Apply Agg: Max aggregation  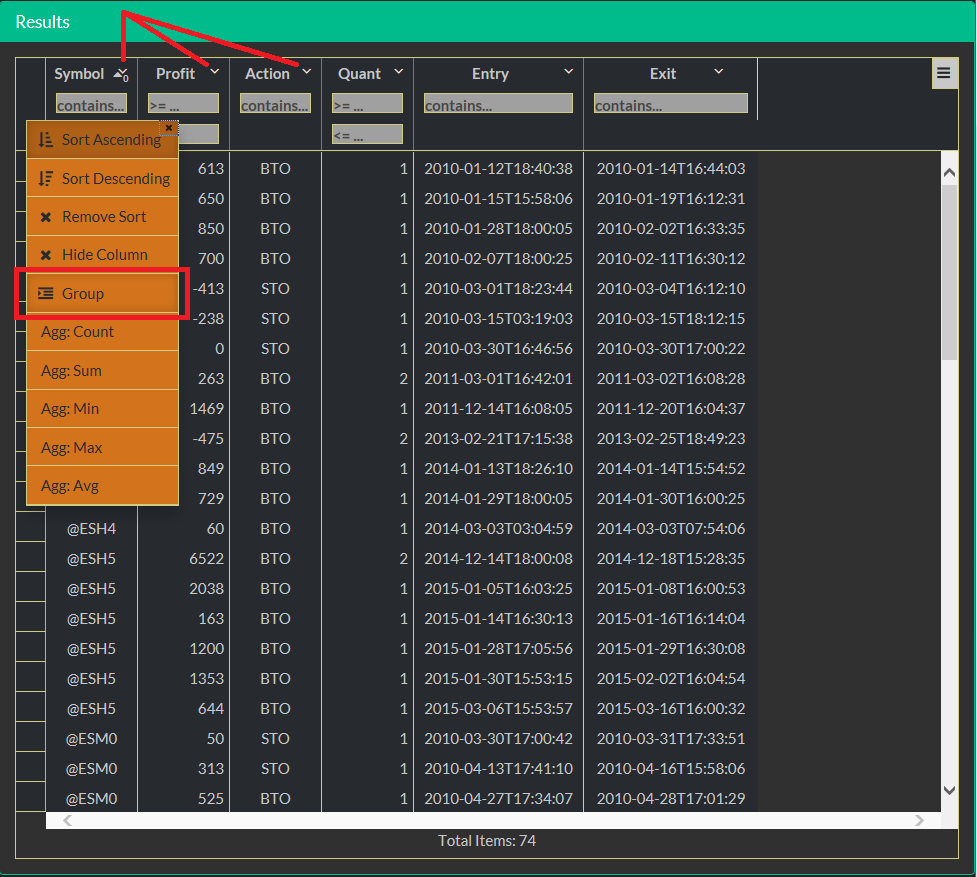click(103, 447)
